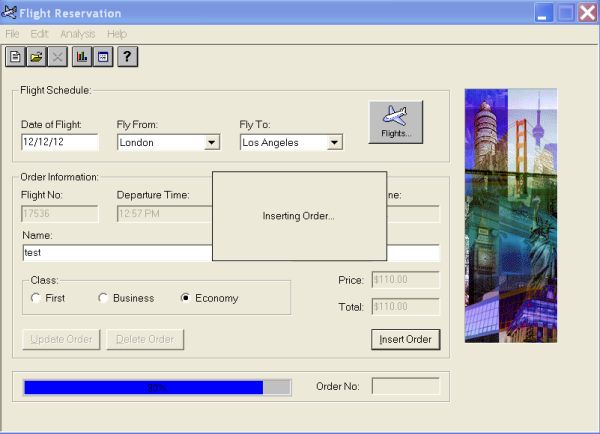Click the Update Order button

[61, 339]
